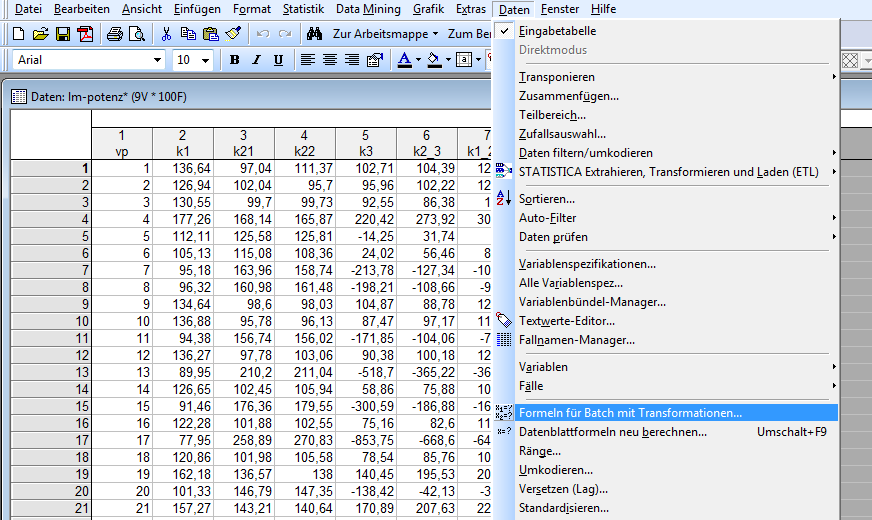Click cell containing -853,75
This screenshot has height=520, width=872.
[366, 440]
